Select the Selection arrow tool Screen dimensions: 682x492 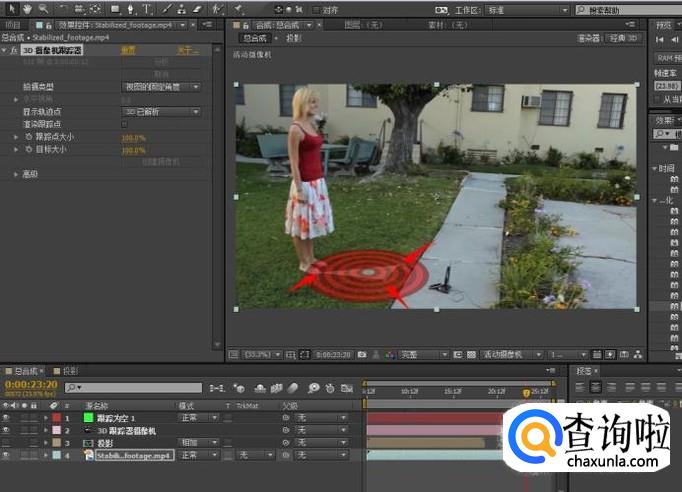13,9
